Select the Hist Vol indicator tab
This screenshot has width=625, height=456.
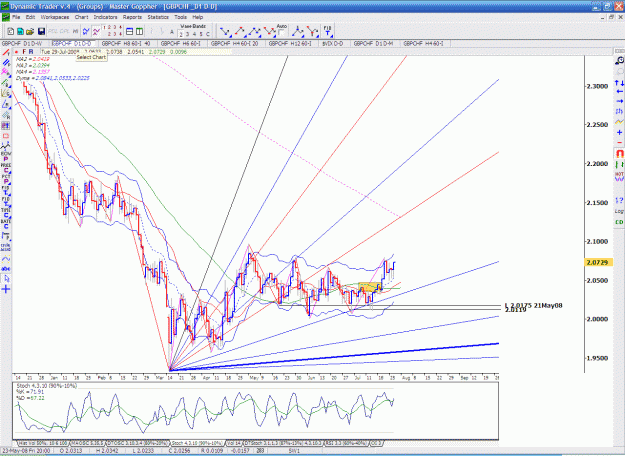(x=43, y=443)
